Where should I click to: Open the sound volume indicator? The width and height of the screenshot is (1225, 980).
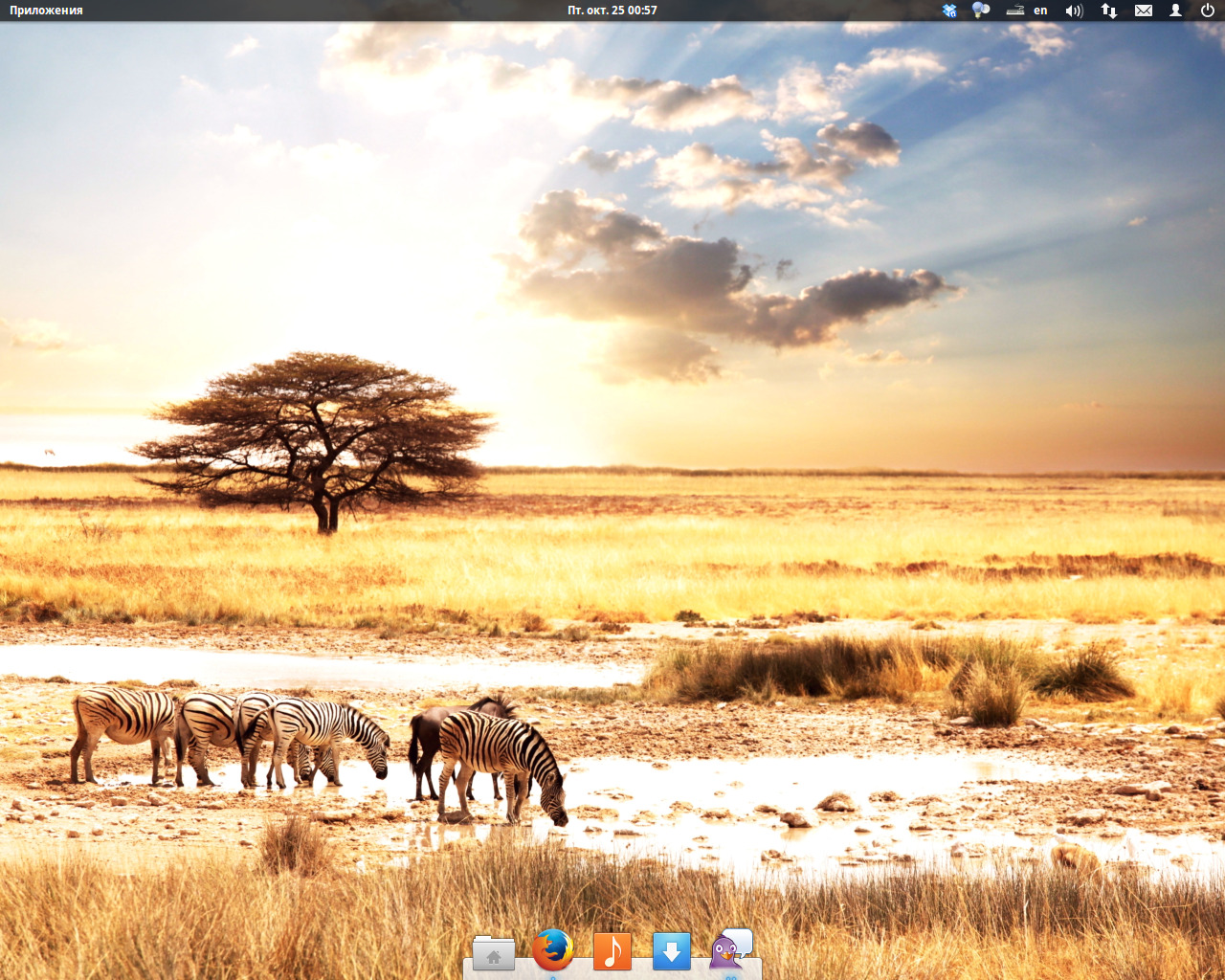1074,11
